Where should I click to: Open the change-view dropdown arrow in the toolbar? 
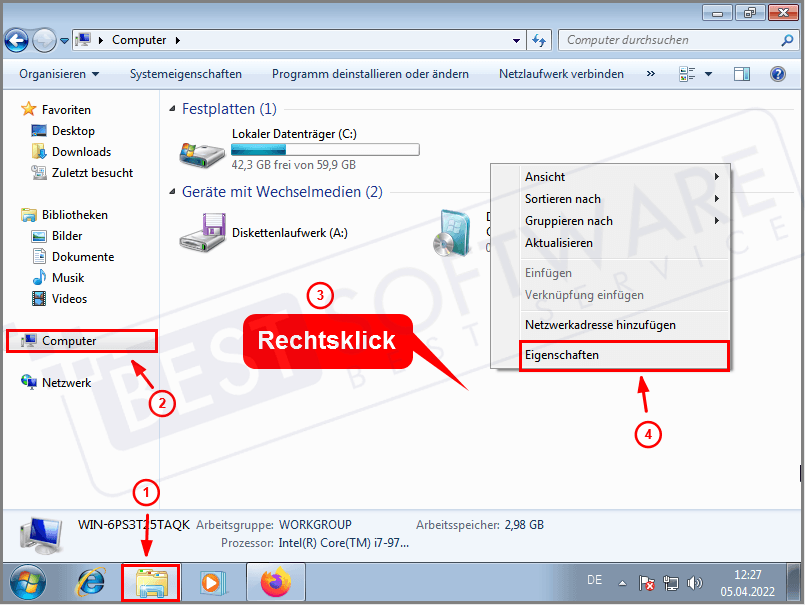point(708,73)
